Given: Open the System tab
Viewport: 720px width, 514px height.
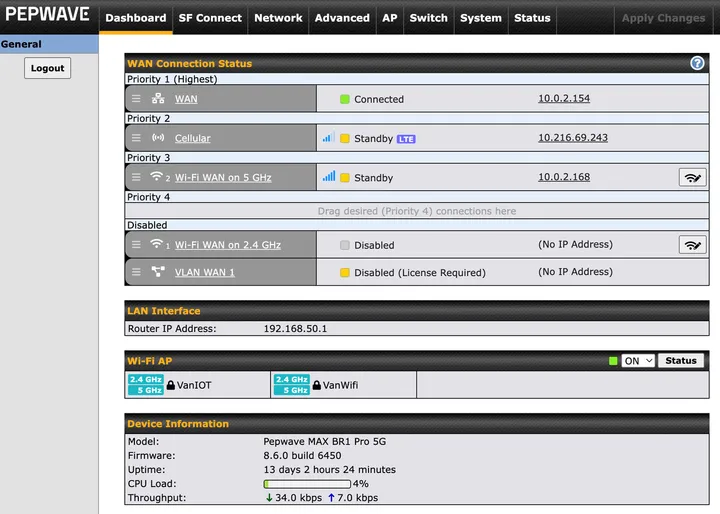Looking at the screenshot, I should [x=481, y=18].
